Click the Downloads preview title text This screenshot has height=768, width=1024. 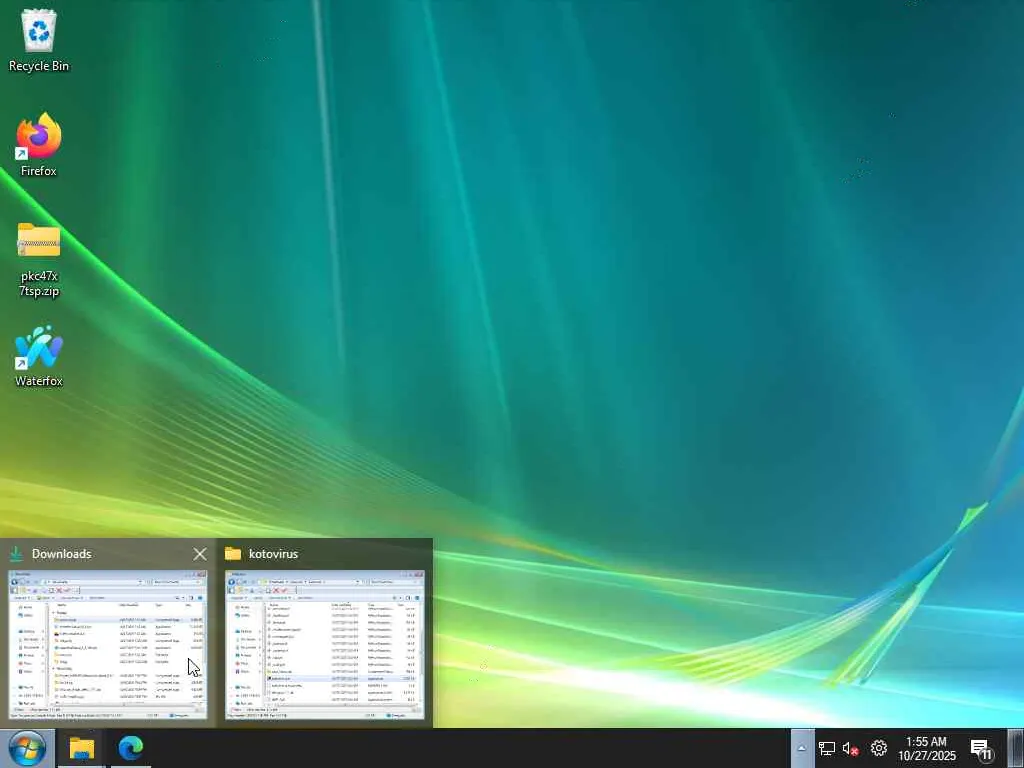click(x=61, y=554)
